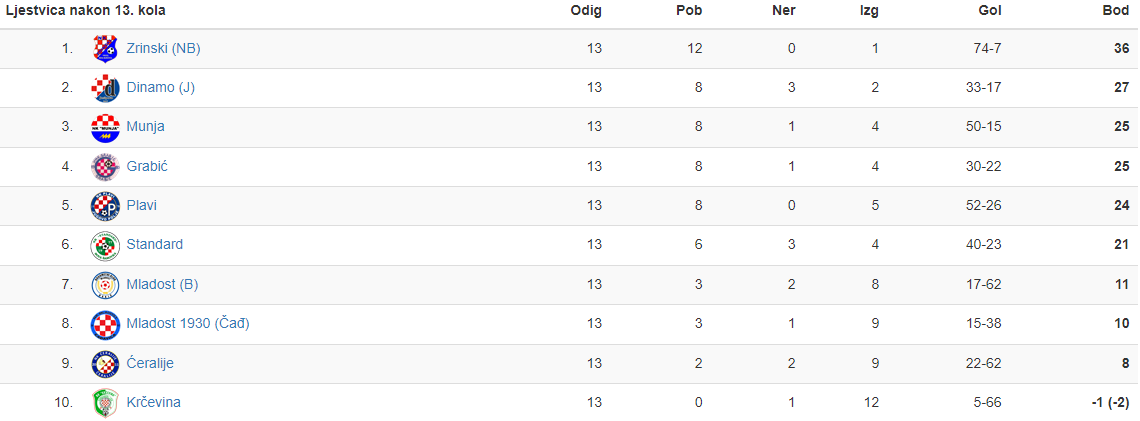
Task: Click the Mladost 1930 (Čađ) checkered crest
Action: click(105, 324)
